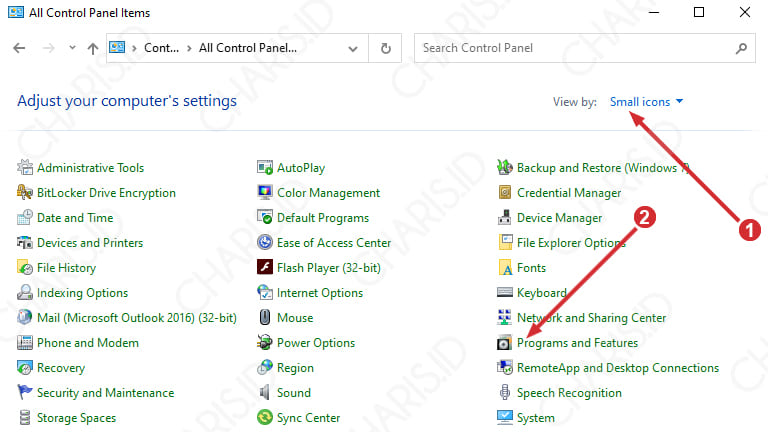Open Credential Manager link
The image size is (768, 432).
569,193
